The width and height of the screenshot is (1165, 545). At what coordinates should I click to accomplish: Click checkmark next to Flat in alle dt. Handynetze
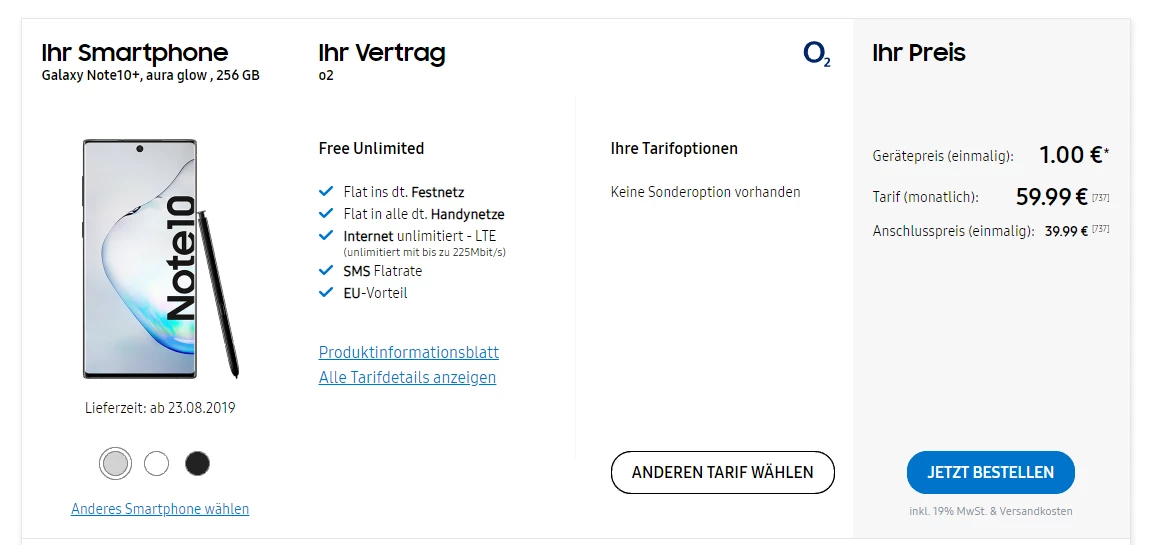pyautogui.click(x=325, y=213)
